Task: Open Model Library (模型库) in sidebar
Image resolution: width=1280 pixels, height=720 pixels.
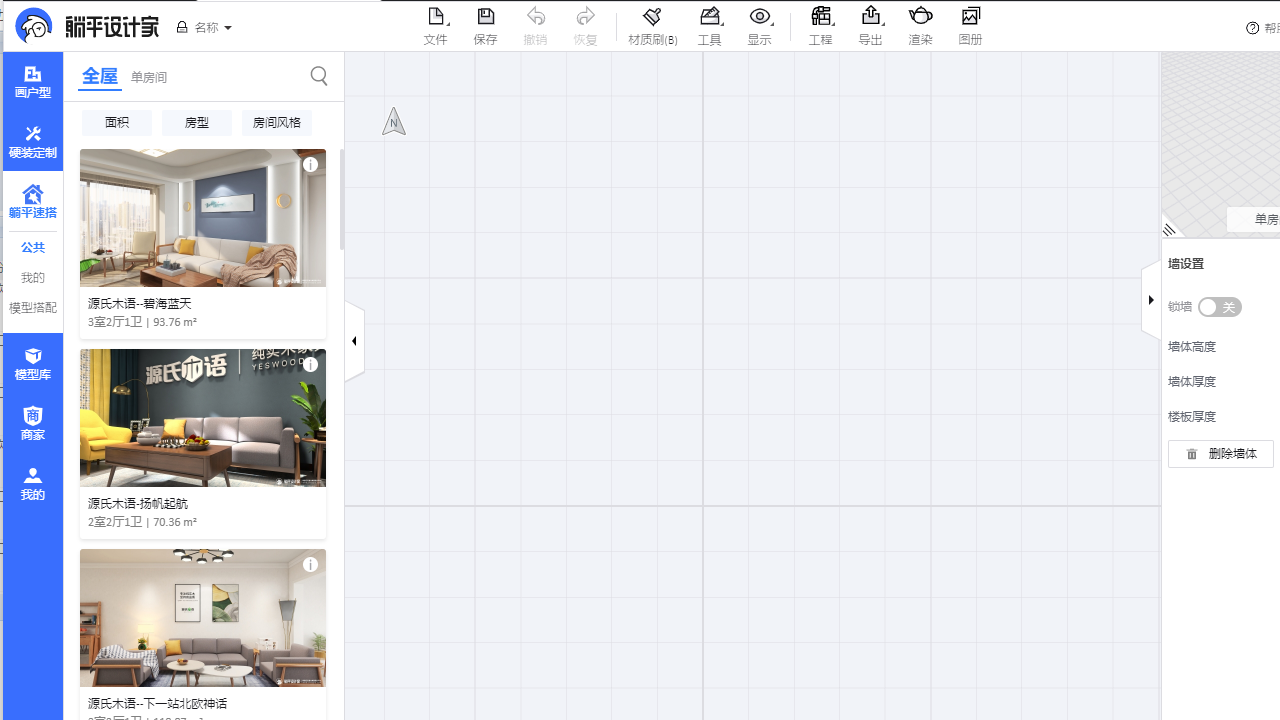Action: tap(33, 364)
